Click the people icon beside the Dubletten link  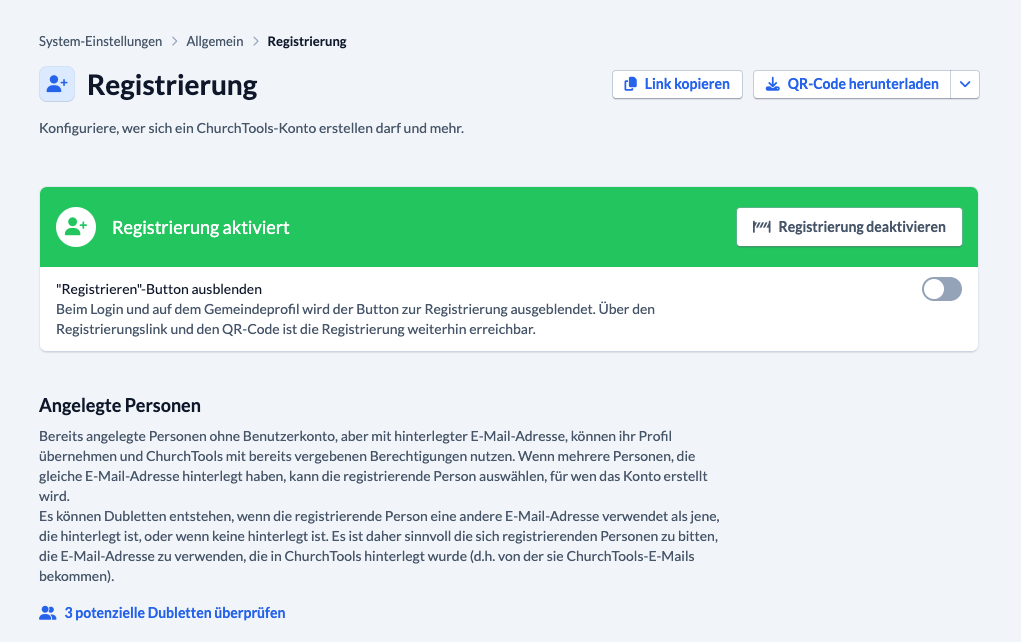pyautogui.click(x=48, y=613)
